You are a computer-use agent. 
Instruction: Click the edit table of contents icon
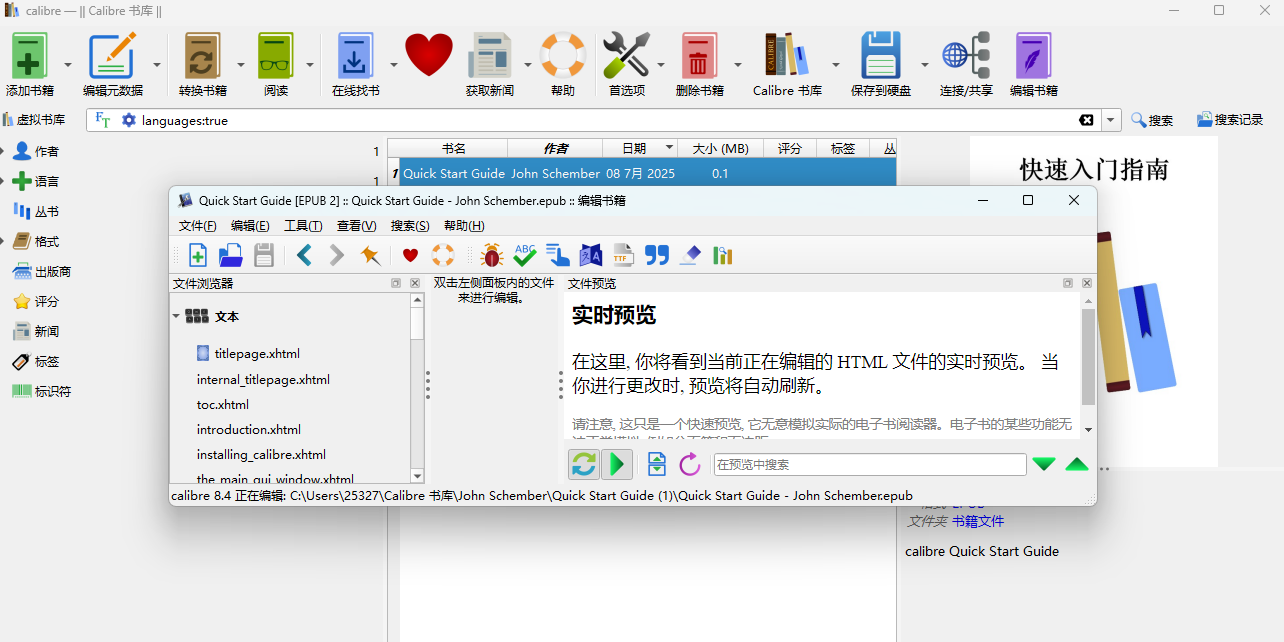[x=557, y=255]
